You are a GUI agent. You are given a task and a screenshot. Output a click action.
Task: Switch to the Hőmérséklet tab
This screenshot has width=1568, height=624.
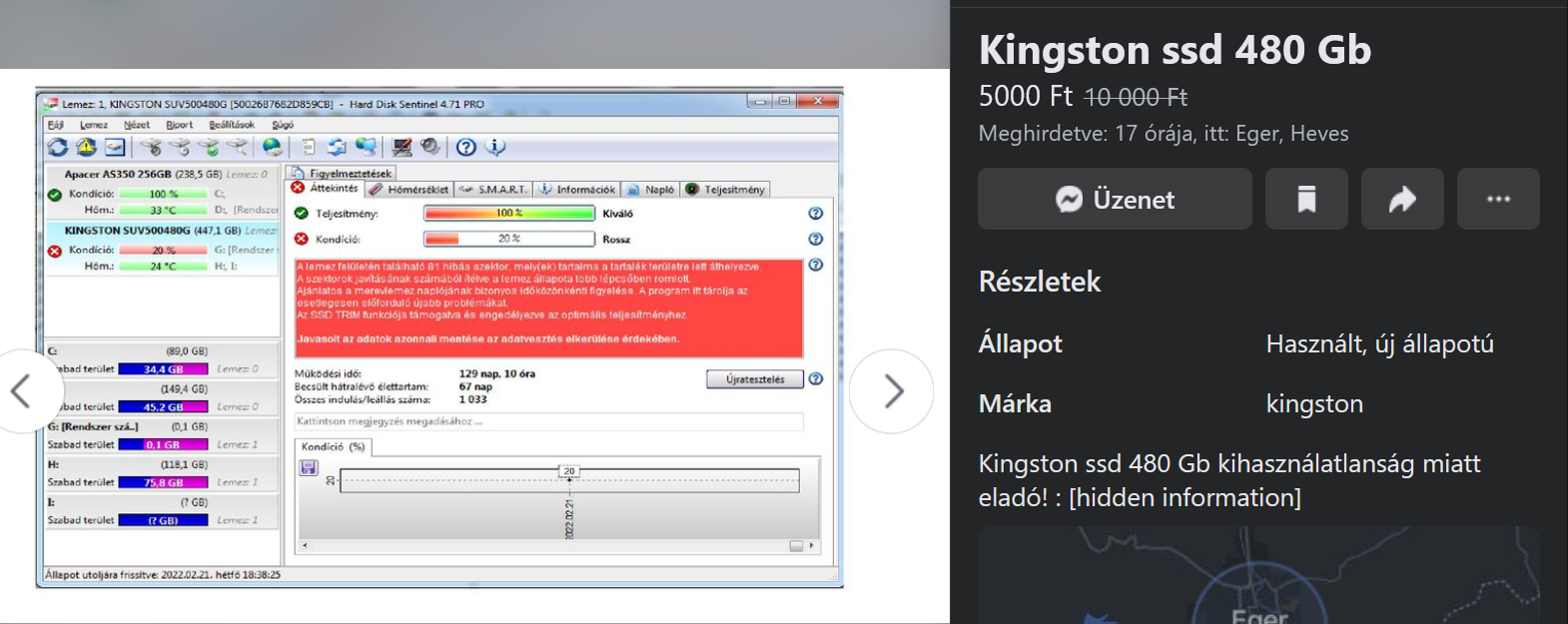click(409, 190)
